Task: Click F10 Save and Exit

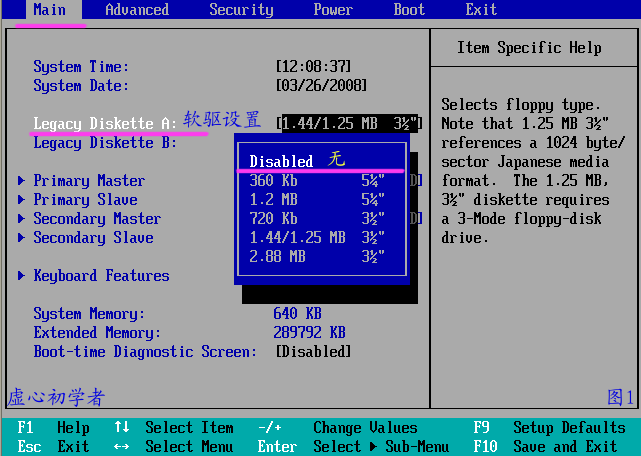Action: tap(558, 447)
